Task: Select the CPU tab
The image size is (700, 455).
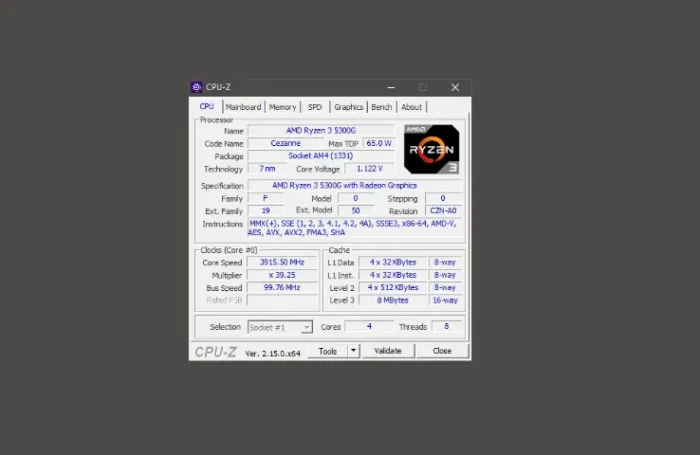Action: [x=207, y=106]
